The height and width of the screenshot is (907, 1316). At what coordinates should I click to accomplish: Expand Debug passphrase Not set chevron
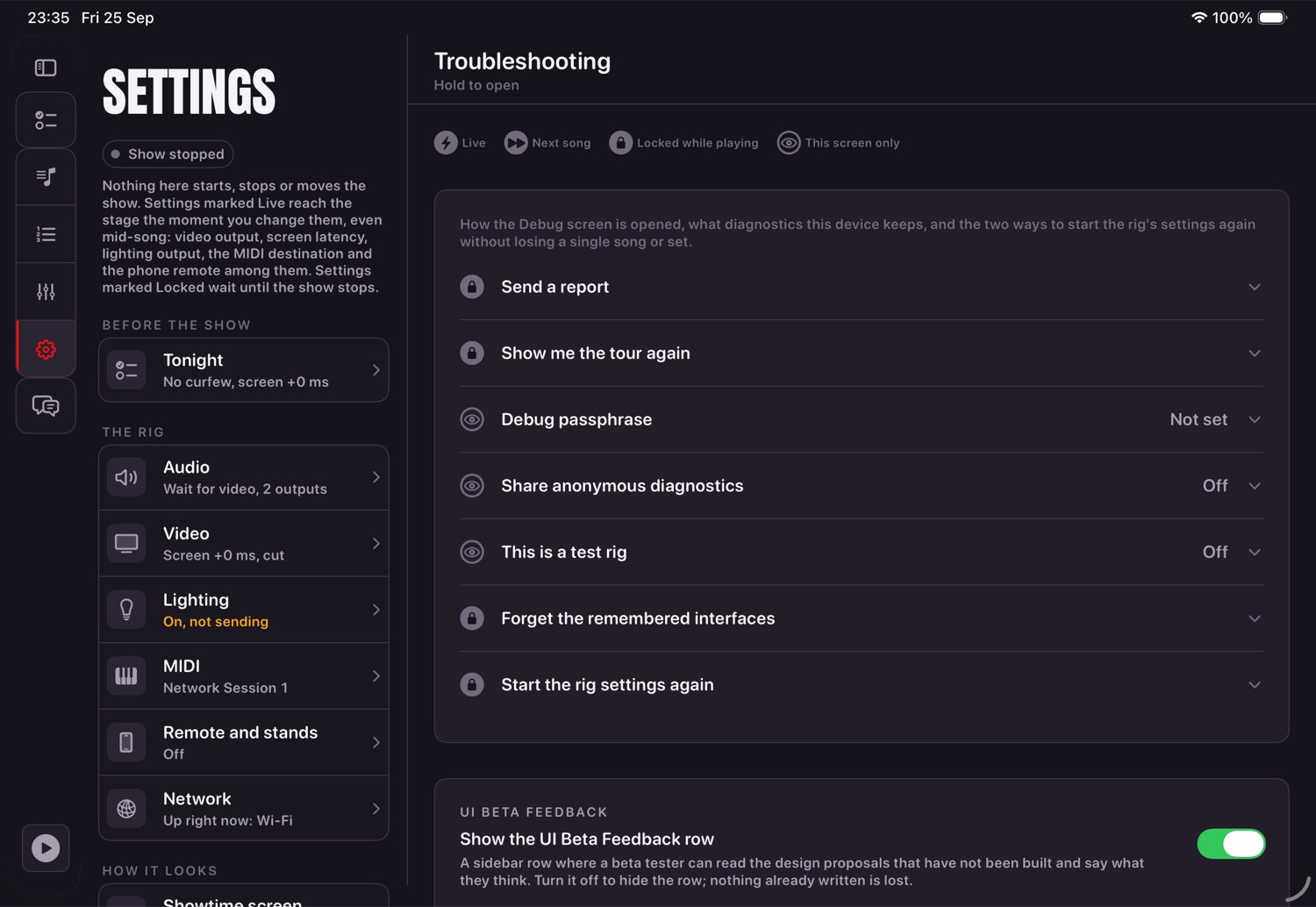click(x=1255, y=419)
